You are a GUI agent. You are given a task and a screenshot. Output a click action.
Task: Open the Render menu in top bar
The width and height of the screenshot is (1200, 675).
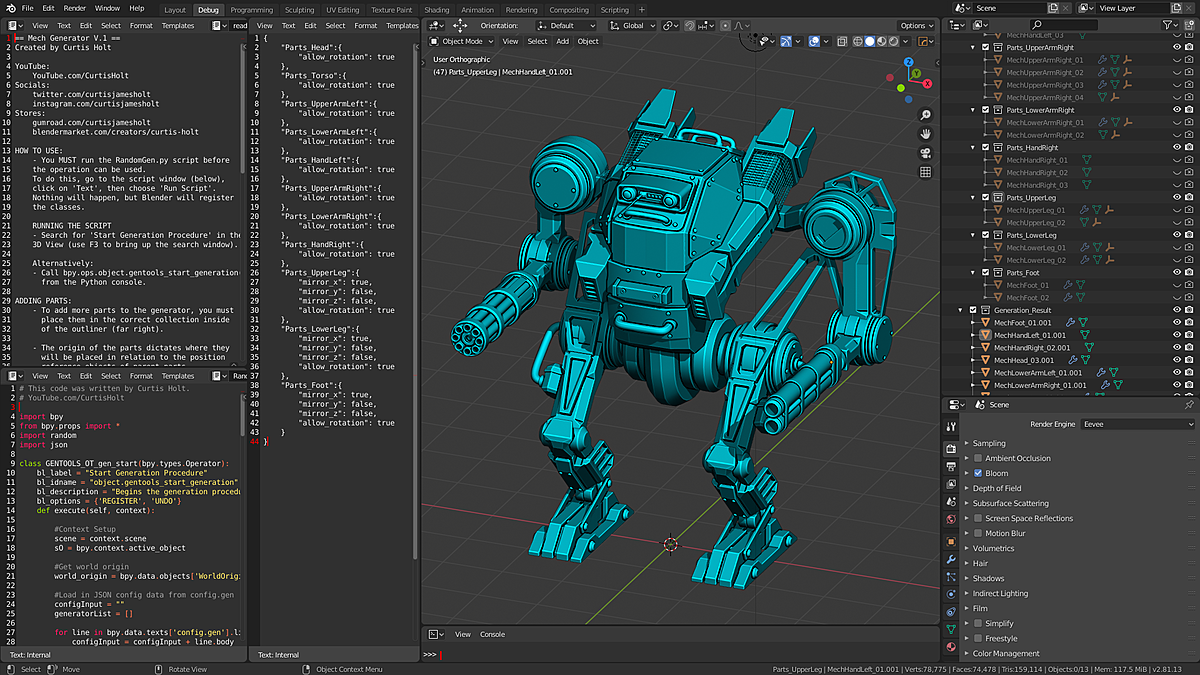pos(75,8)
